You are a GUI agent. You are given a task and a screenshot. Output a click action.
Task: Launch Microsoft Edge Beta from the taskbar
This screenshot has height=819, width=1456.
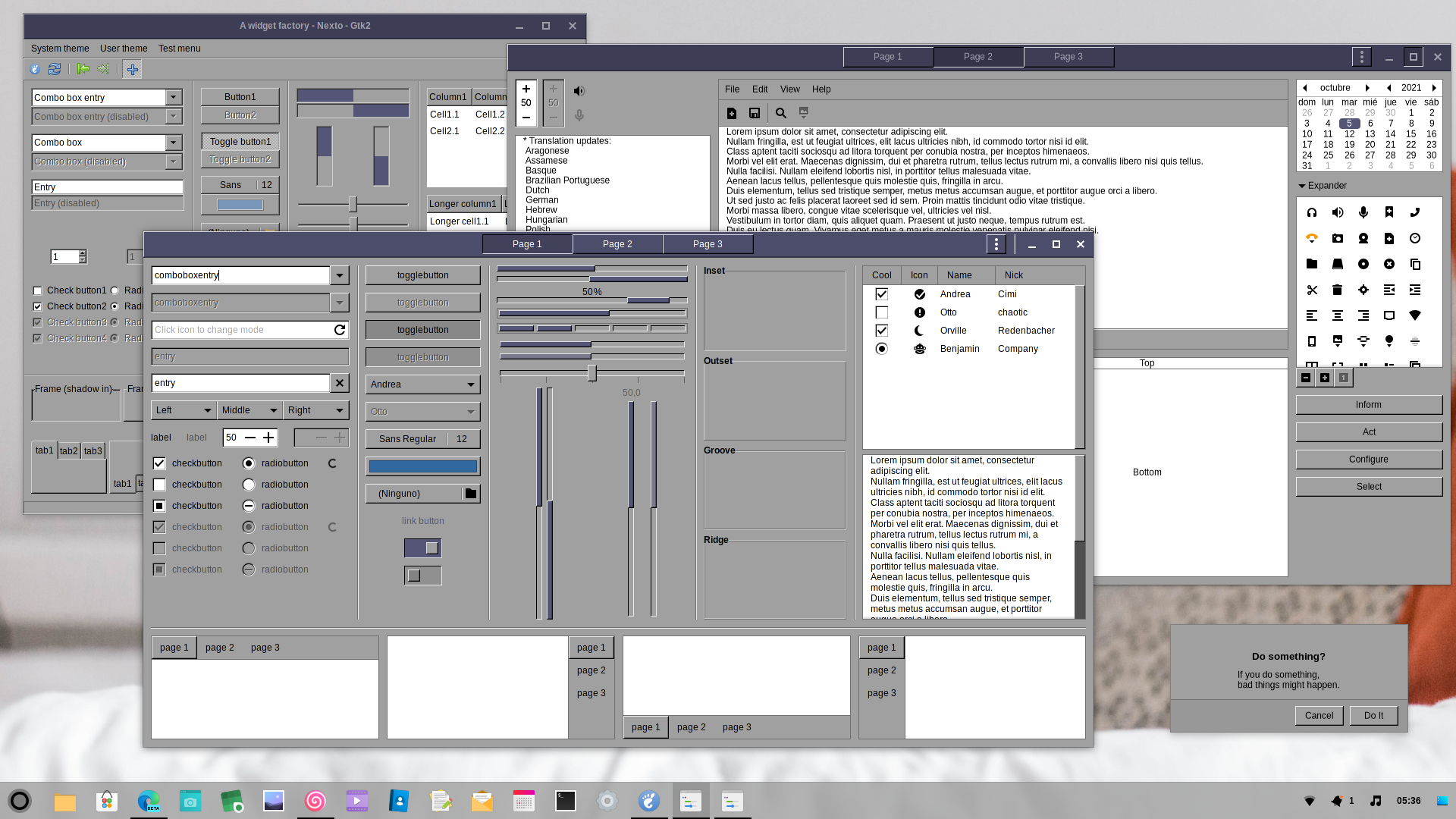point(149,801)
